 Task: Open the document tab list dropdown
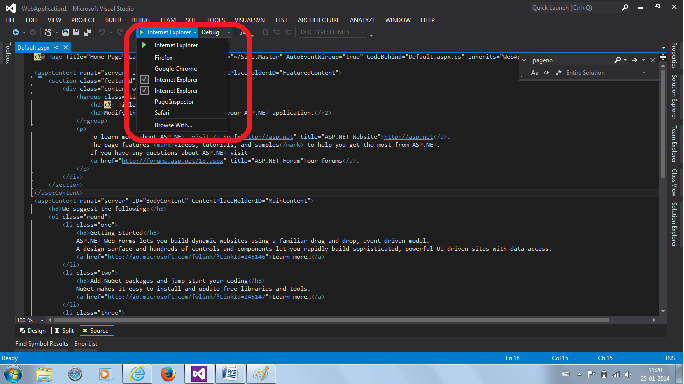coord(663,48)
